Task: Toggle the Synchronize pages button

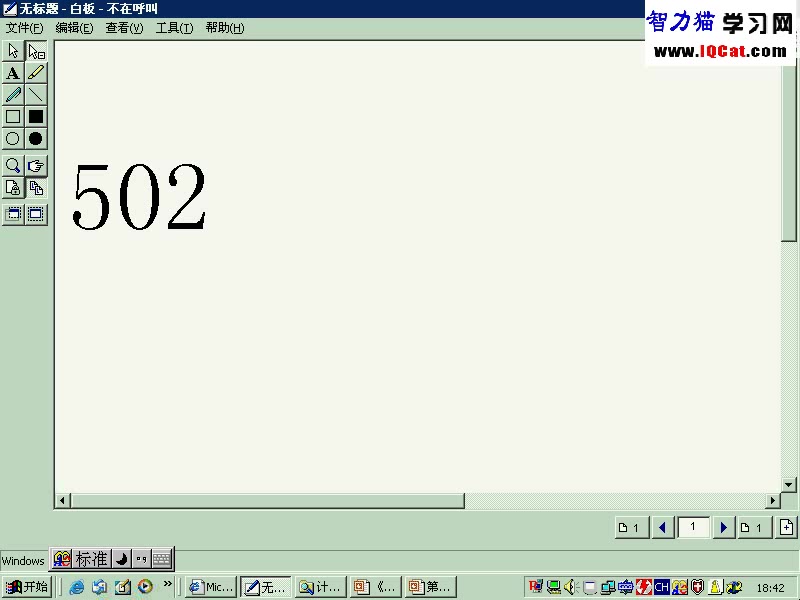Action: click(36, 188)
